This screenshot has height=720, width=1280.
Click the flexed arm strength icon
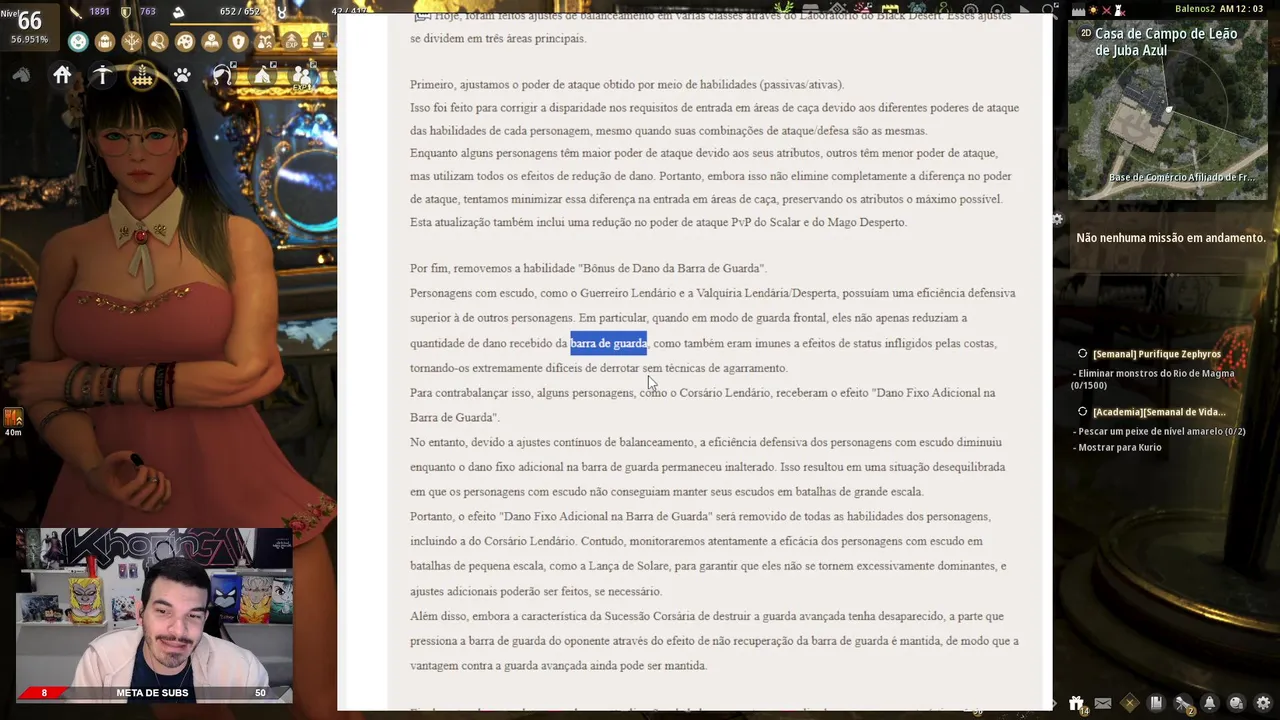click(x=178, y=12)
